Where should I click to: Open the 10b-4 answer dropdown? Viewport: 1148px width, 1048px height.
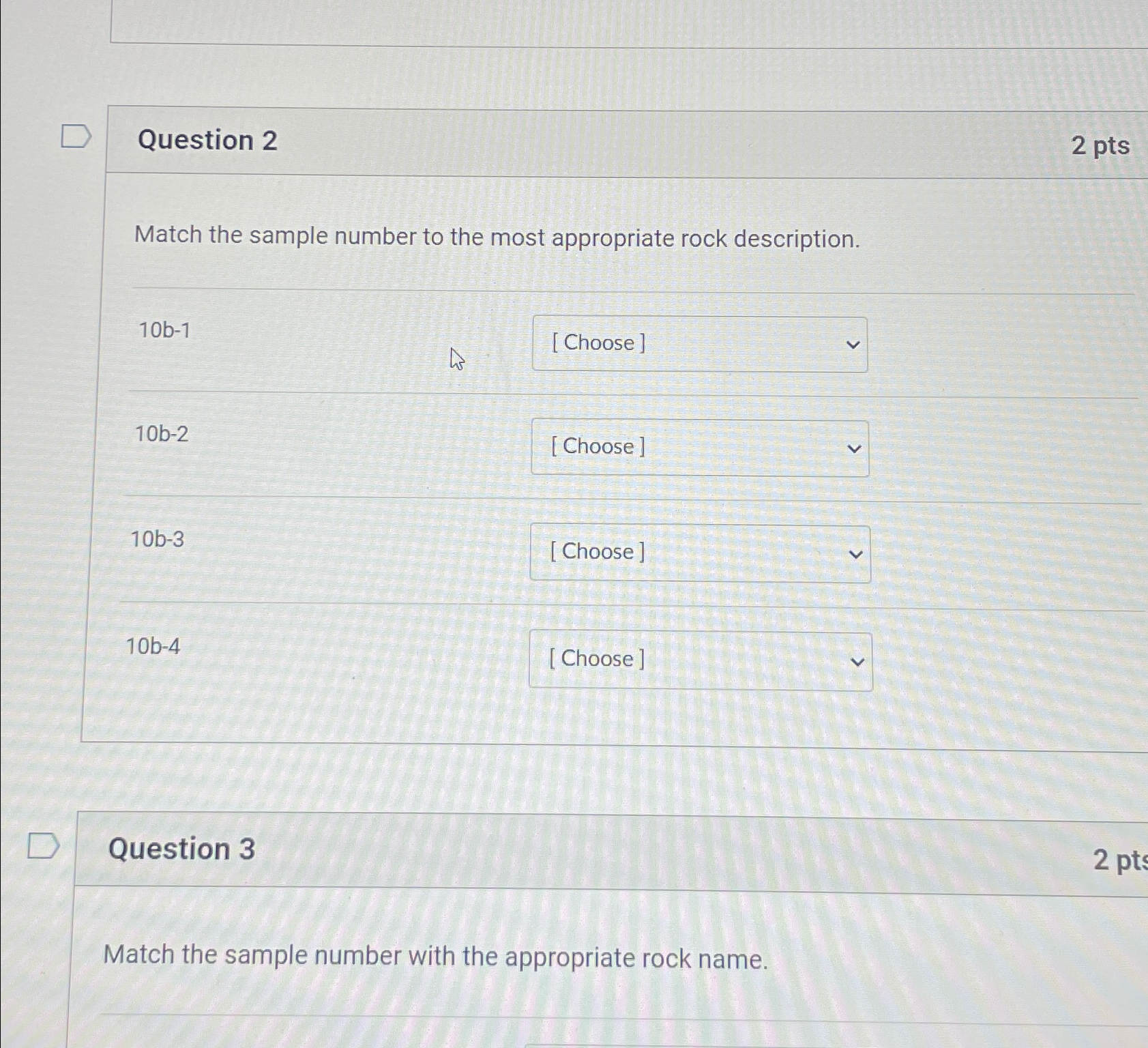click(x=701, y=660)
